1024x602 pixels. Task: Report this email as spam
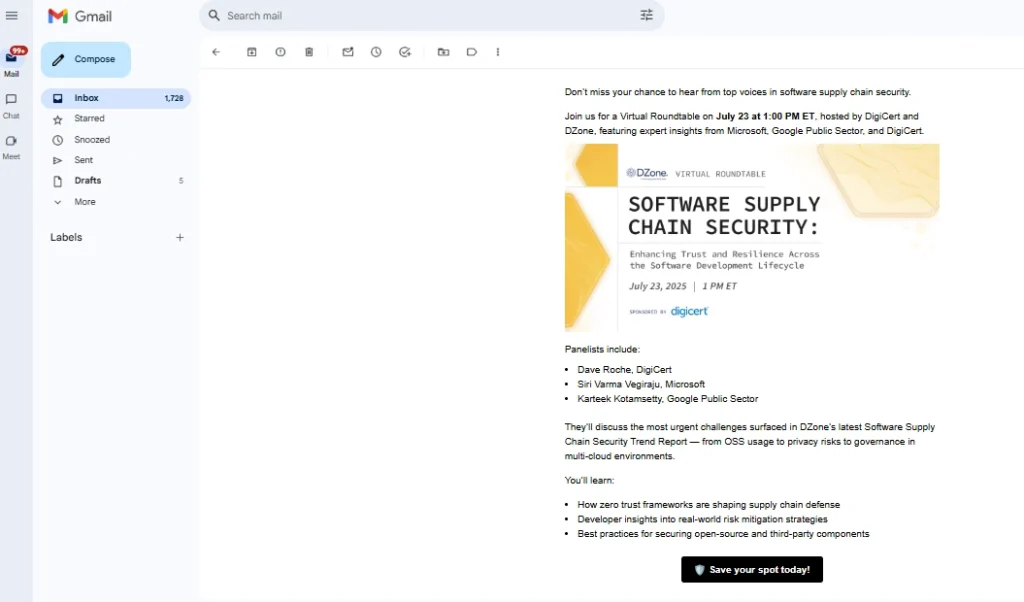click(x=280, y=52)
